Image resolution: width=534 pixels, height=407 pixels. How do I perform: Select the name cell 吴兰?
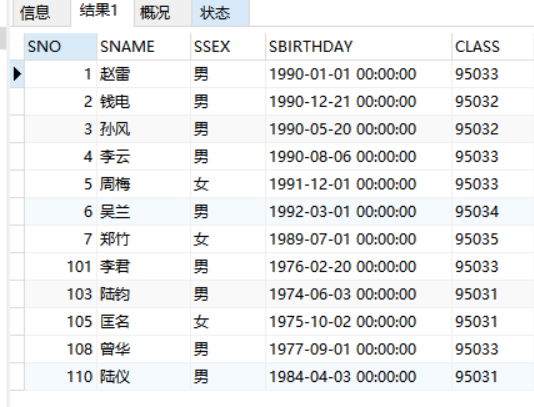[144, 212]
